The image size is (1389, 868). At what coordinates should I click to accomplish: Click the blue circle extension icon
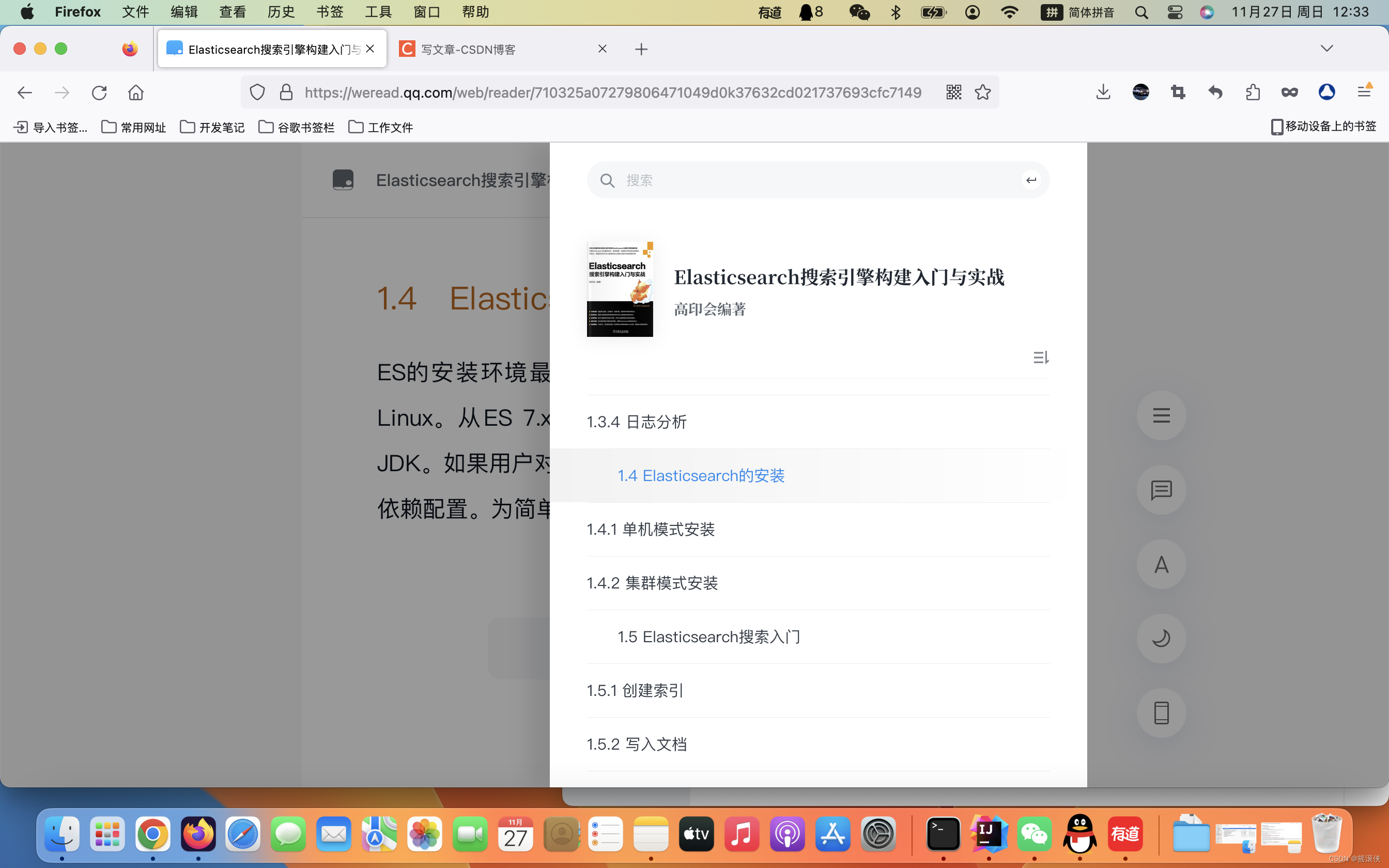point(1326,92)
